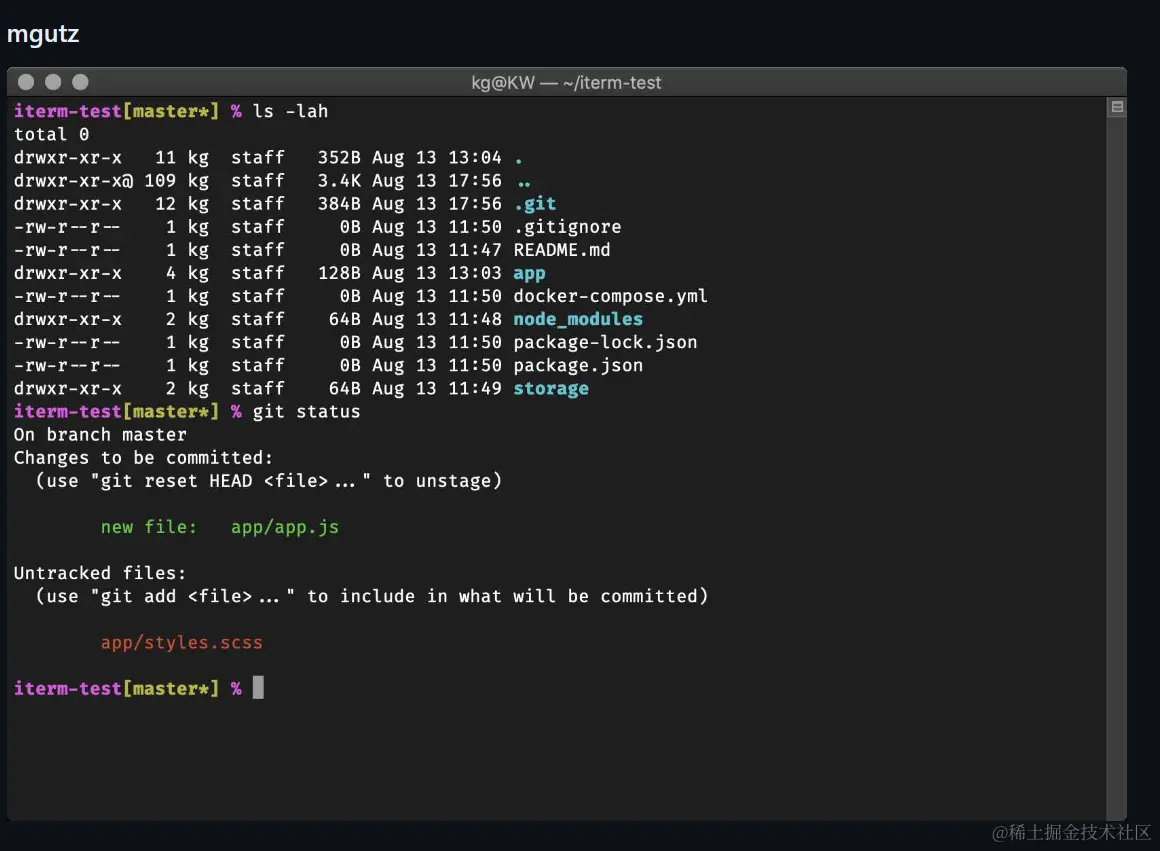This screenshot has height=851, width=1160.
Task: Select the storage directory name
Action: 551,388
